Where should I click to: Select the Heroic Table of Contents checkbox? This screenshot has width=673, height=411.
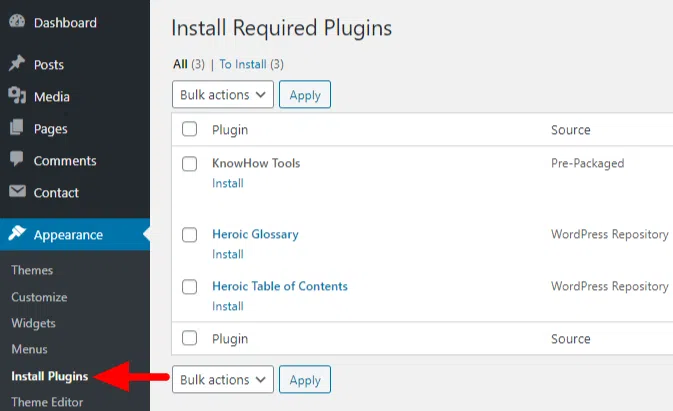[189, 287]
